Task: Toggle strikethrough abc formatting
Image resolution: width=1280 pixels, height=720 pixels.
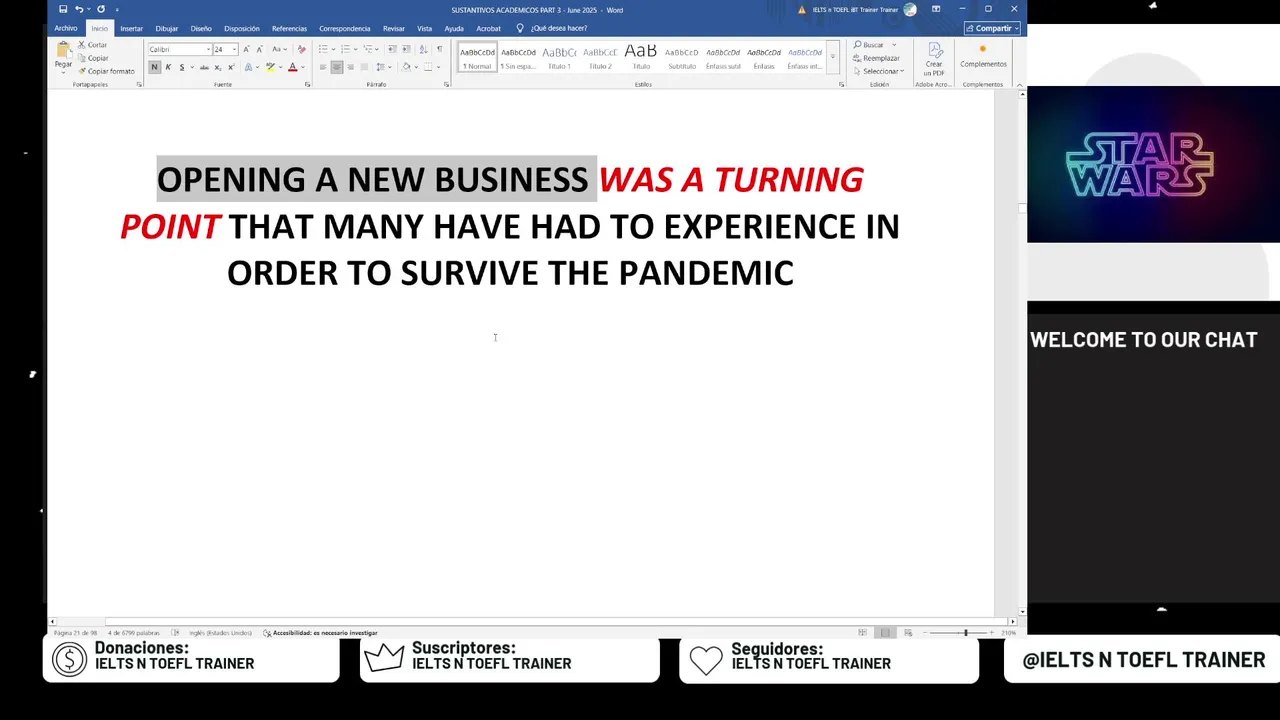Action: click(x=204, y=67)
